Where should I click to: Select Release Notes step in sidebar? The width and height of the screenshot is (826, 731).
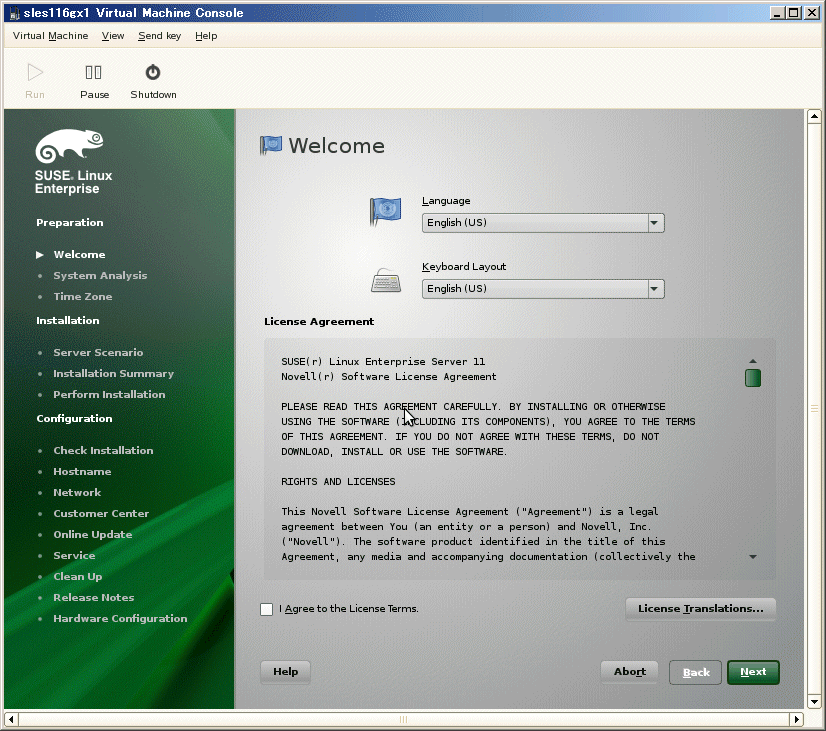pos(94,598)
